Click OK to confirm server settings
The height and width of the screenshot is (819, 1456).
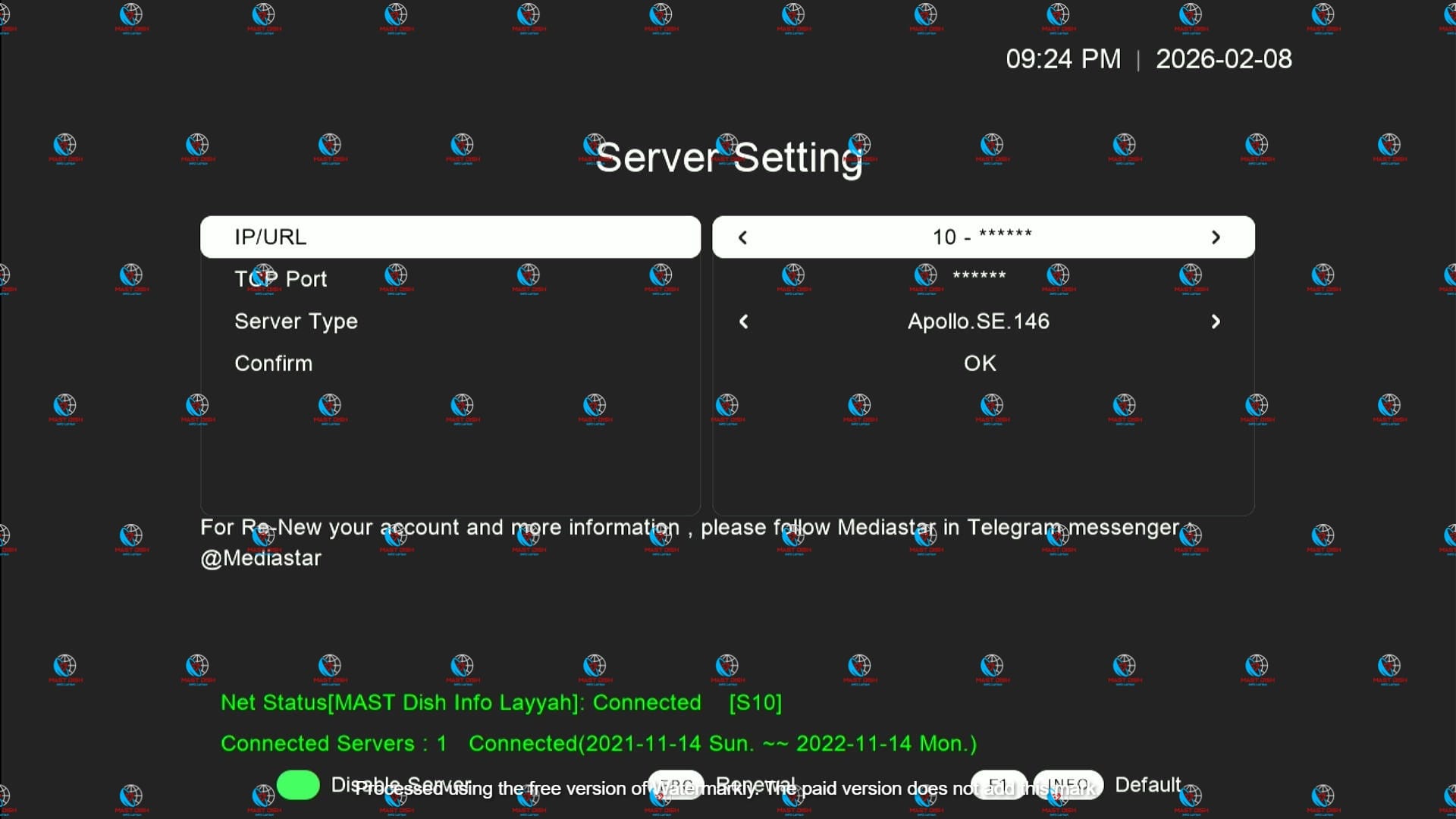pyautogui.click(x=980, y=363)
